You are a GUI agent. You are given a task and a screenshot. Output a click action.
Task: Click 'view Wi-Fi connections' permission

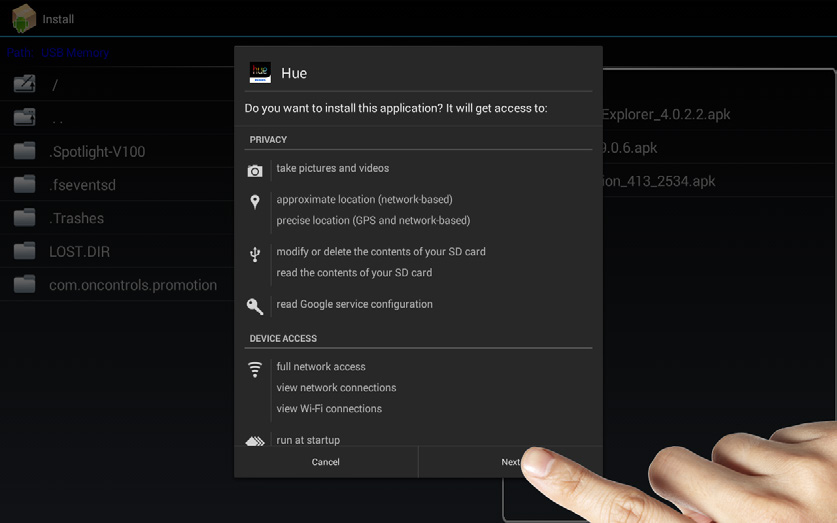(x=329, y=409)
